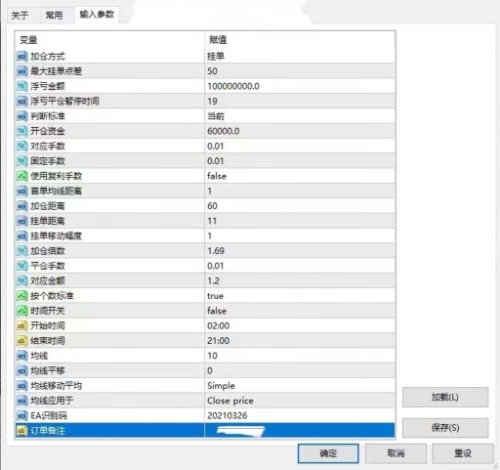Viewport: 500px width, 470px height.
Task: Click the icon beside EA识别码 row
Action: click(x=22, y=415)
